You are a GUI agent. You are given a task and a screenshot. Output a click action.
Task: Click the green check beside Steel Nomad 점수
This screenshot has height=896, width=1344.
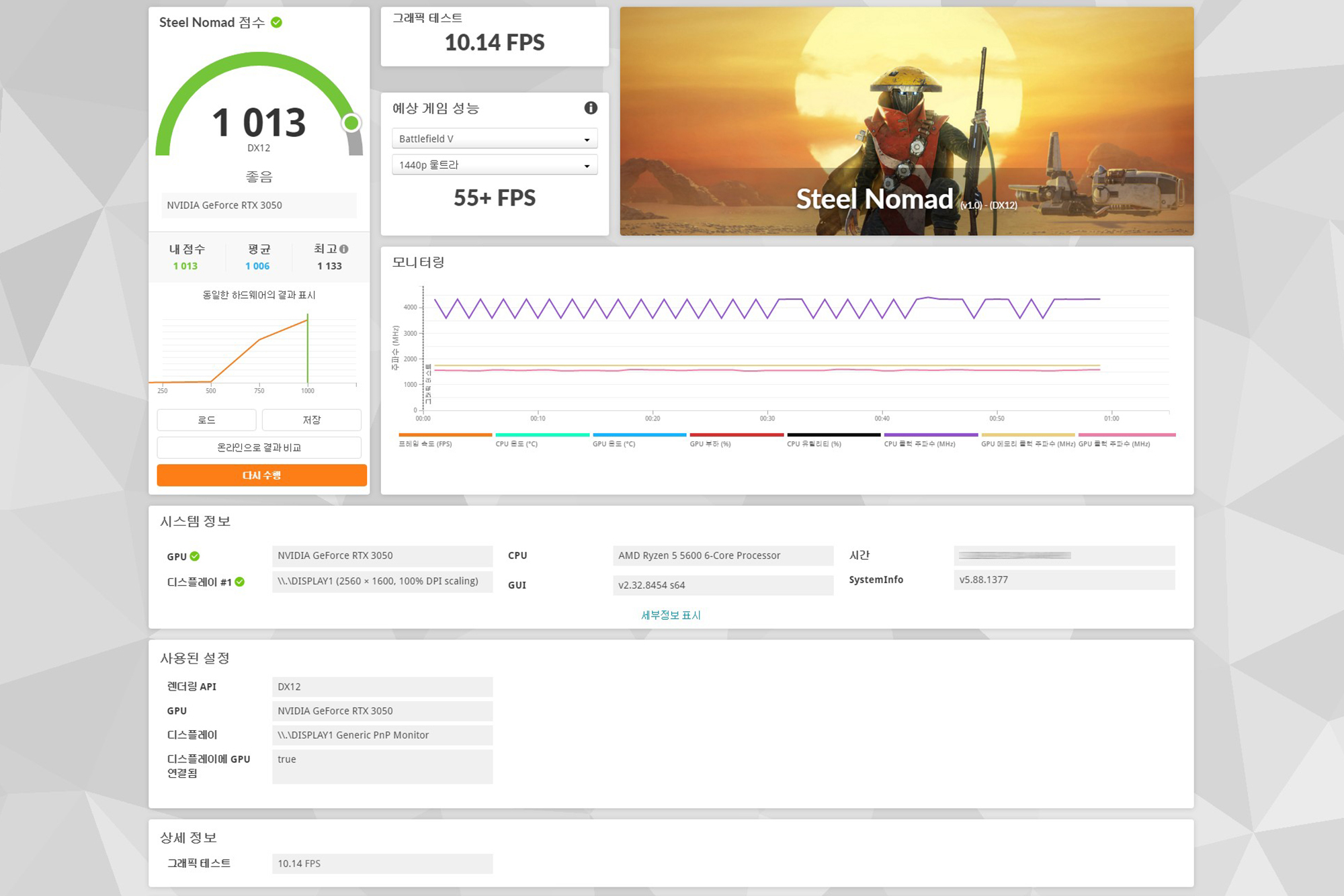[x=276, y=23]
